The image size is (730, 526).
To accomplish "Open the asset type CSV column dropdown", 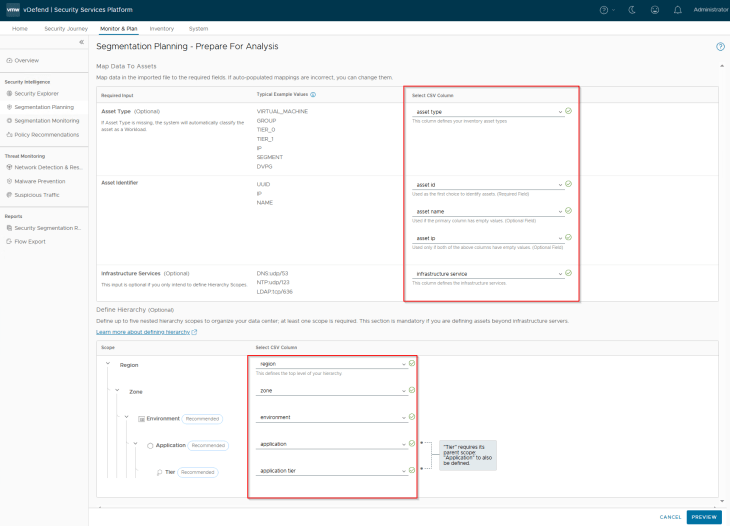I will 488,112.
